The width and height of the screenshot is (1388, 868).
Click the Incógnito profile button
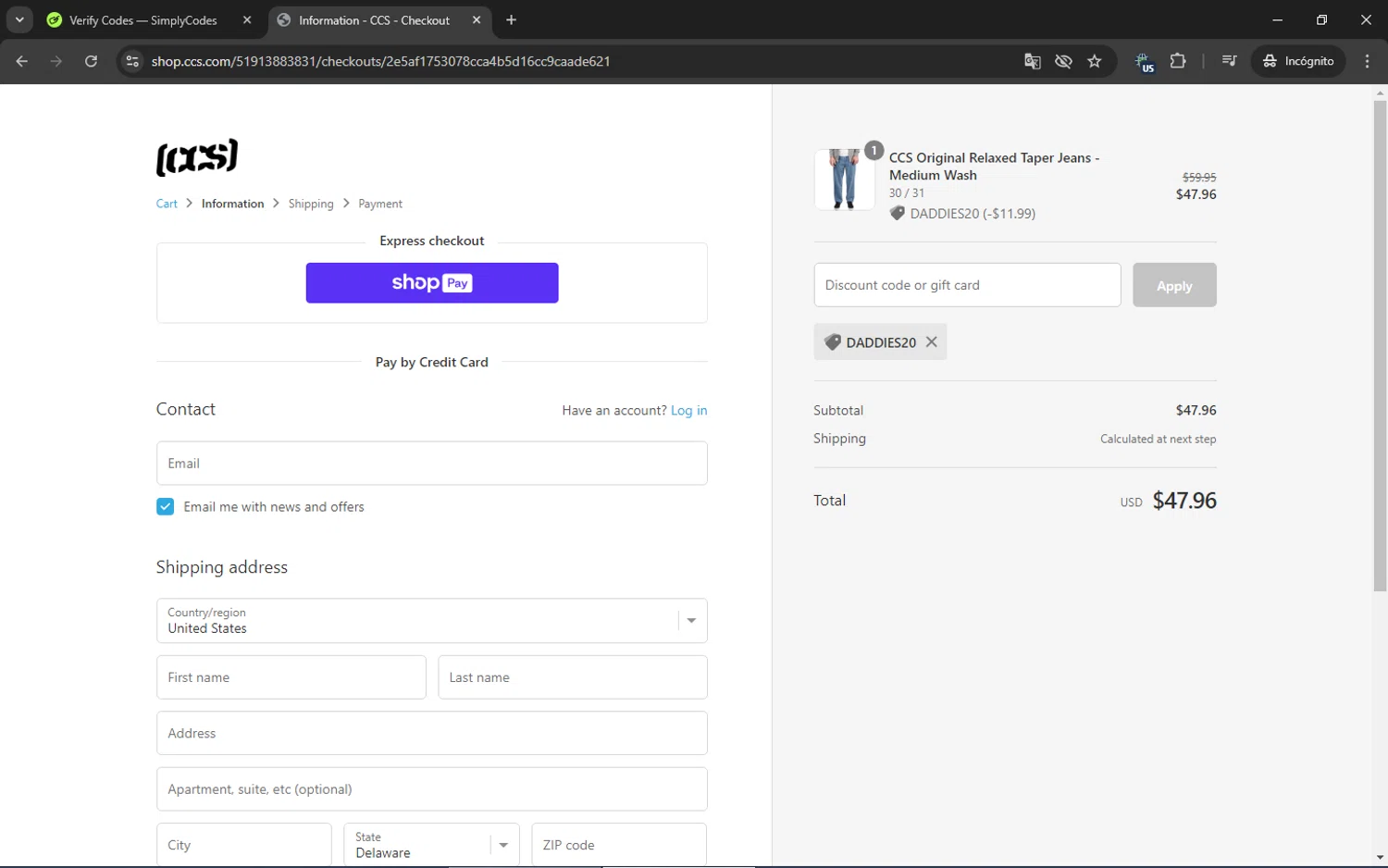[x=1298, y=61]
